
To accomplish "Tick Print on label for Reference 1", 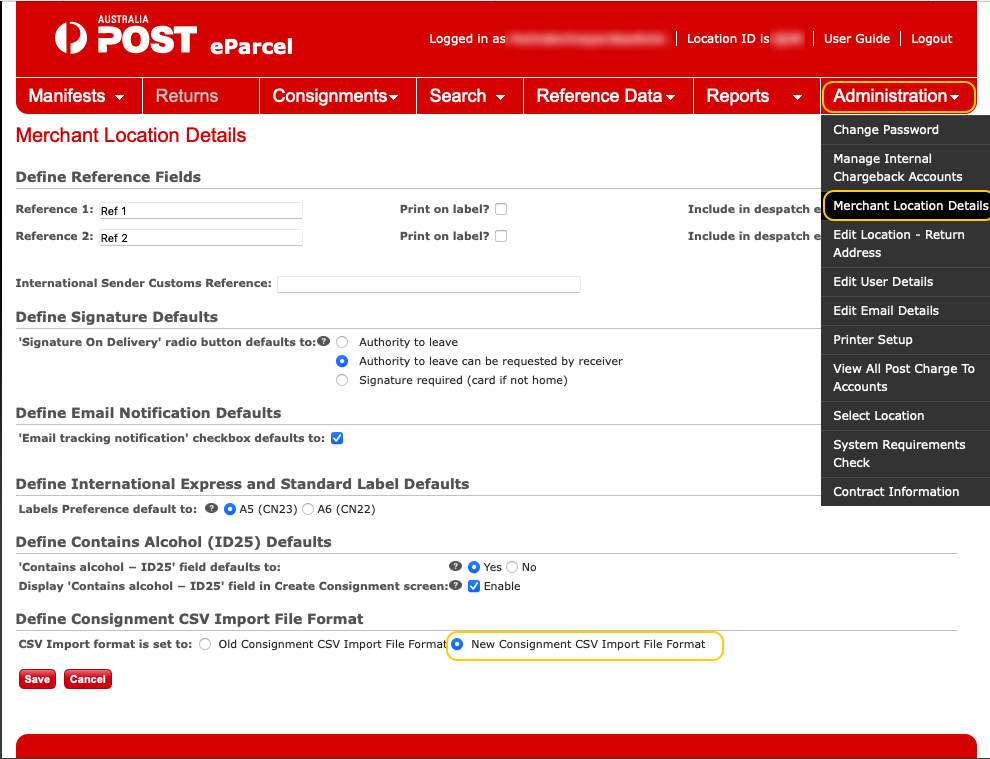I will click(x=501, y=209).
